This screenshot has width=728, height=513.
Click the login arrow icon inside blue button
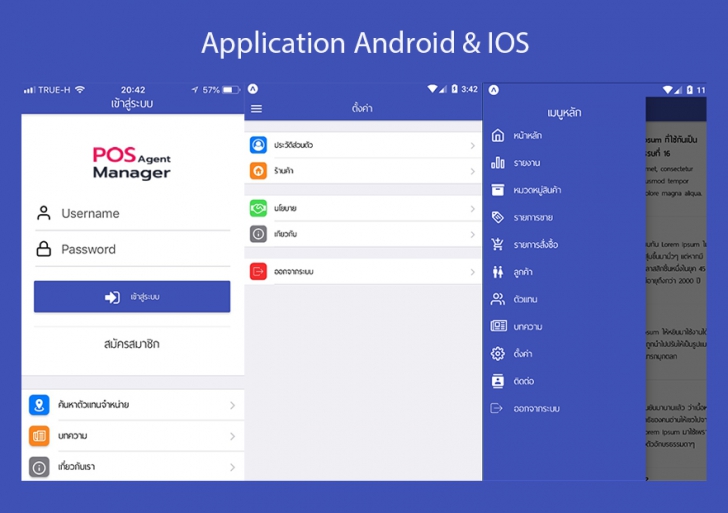click(x=112, y=297)
